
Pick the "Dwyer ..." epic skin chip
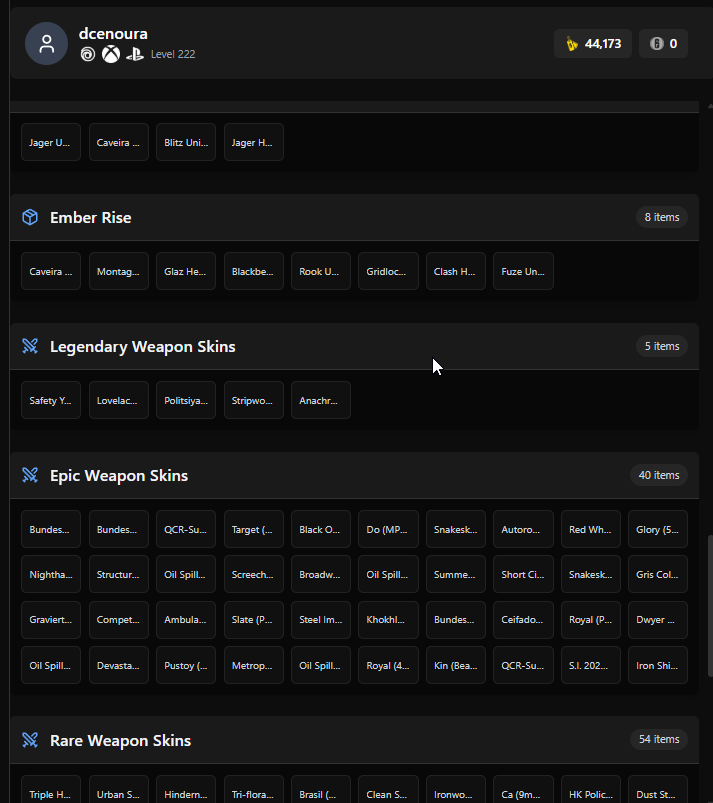658,620
